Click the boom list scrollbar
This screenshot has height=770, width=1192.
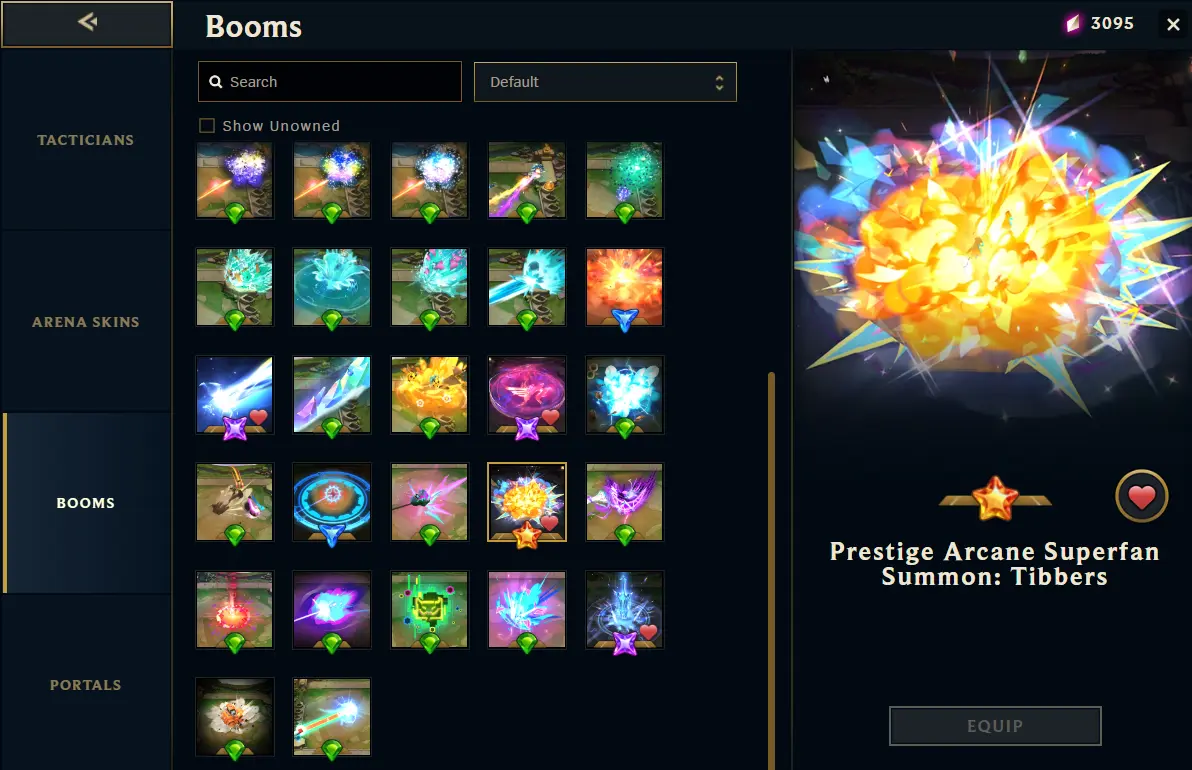pyautogui.click(x=771, y=570)
